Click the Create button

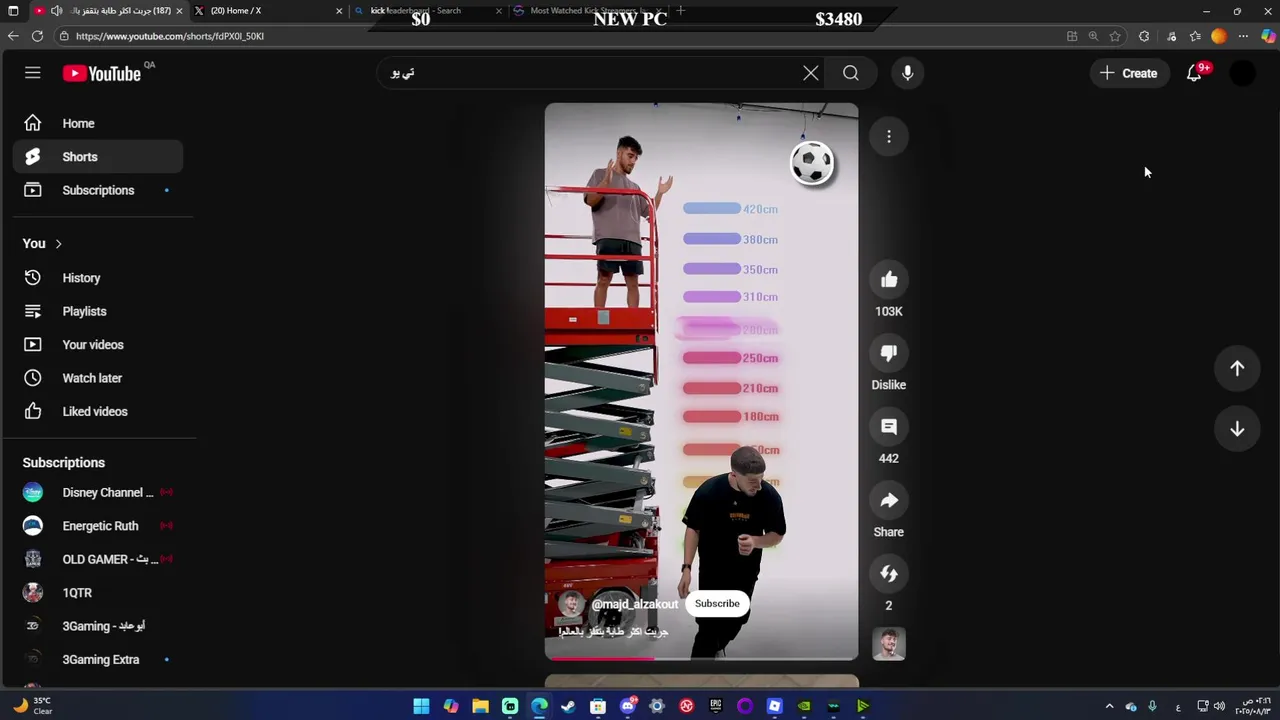point(1129,73)
